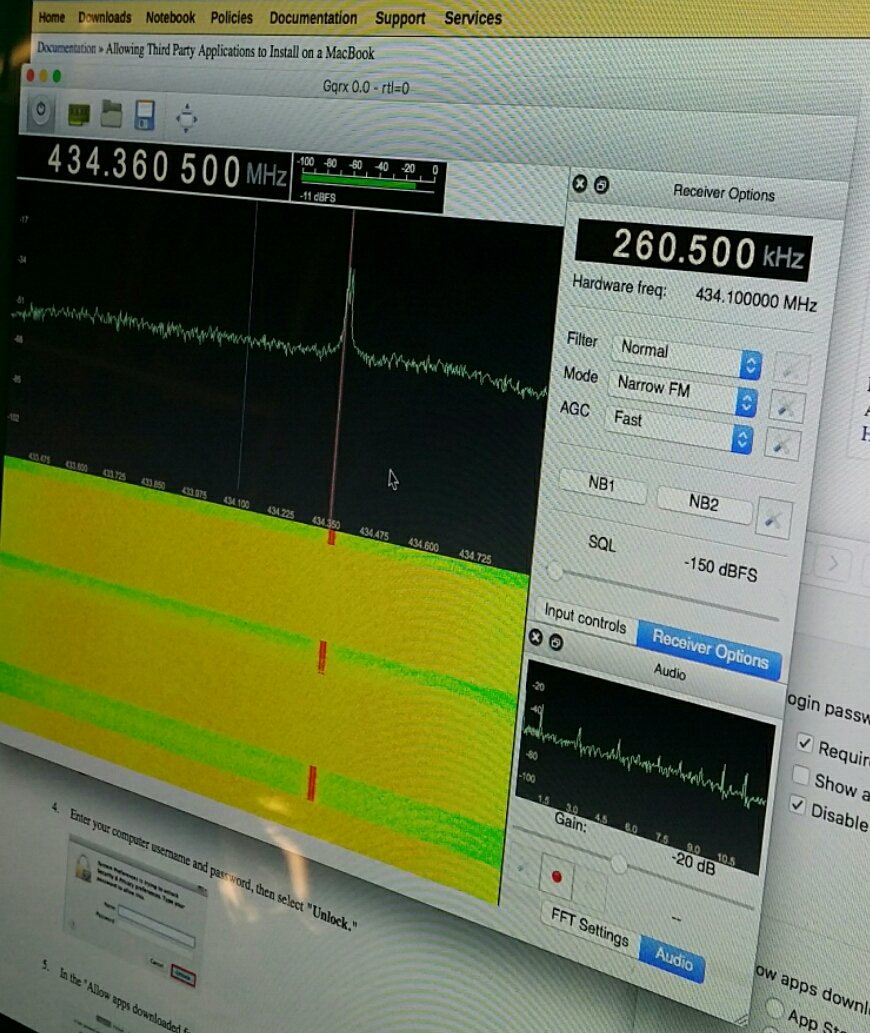Open the Support webpage menu item
The width and height of the screenshot is (870, 1033).
(400, 18)
